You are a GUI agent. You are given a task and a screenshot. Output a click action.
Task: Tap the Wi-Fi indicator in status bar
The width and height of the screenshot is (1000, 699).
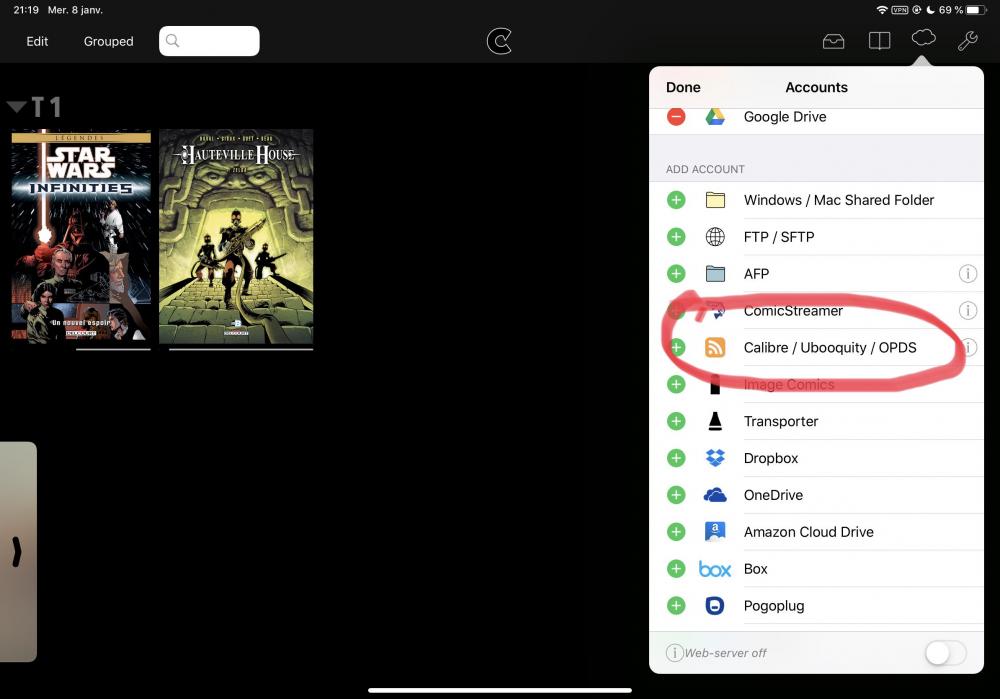click(882, 10)
